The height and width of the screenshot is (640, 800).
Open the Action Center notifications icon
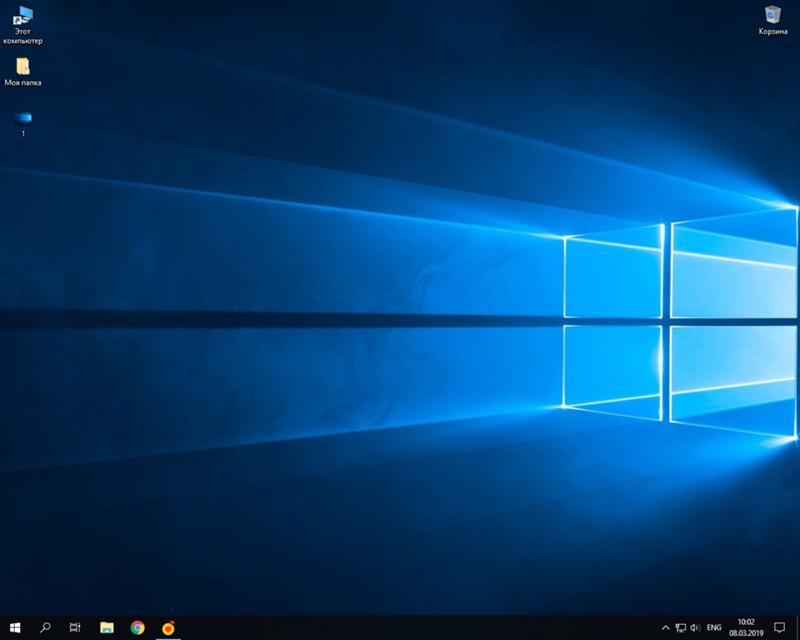(x=780, y=628)
